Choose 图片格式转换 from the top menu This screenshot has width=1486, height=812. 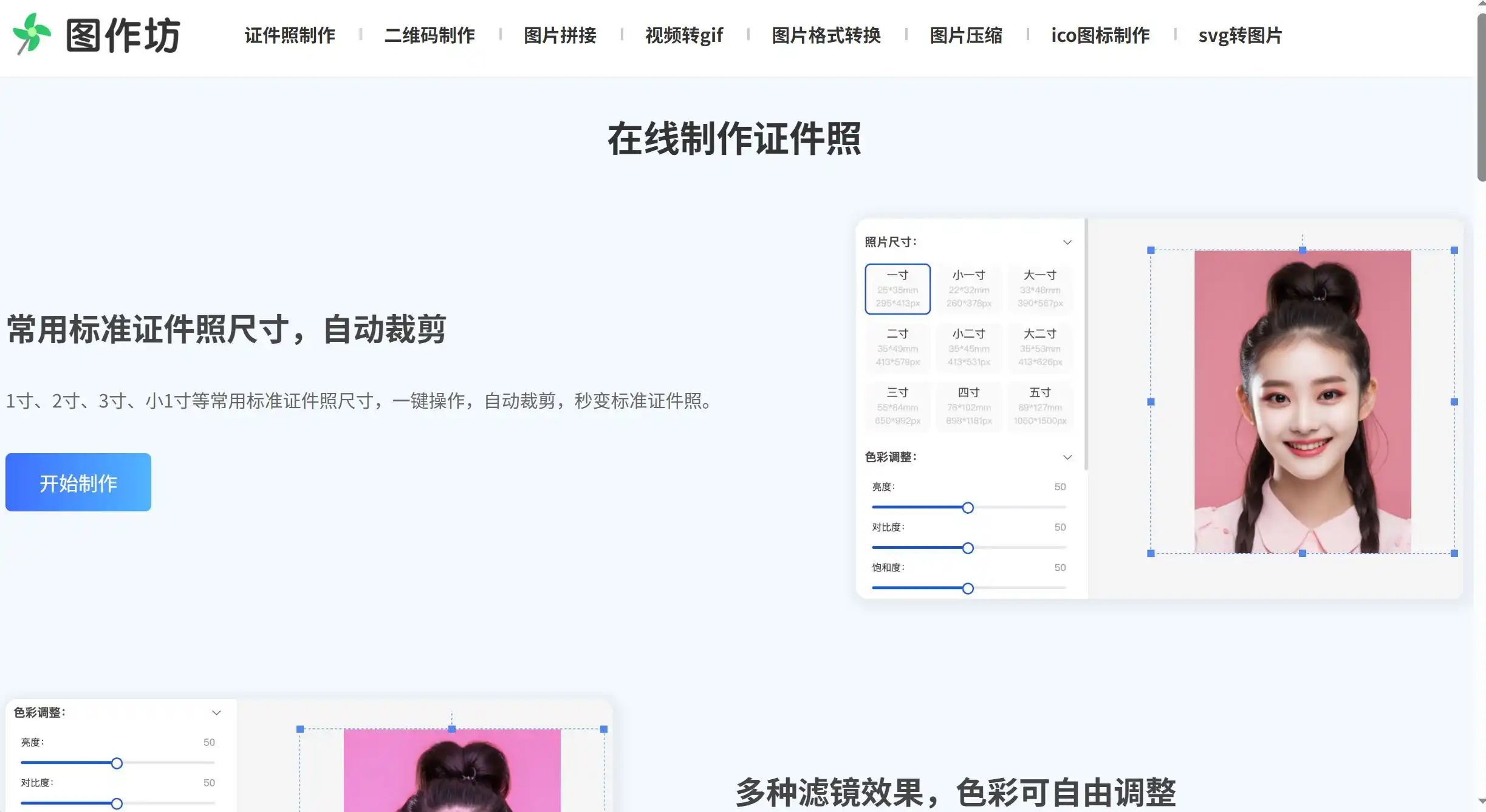click(x=826, y=35)
